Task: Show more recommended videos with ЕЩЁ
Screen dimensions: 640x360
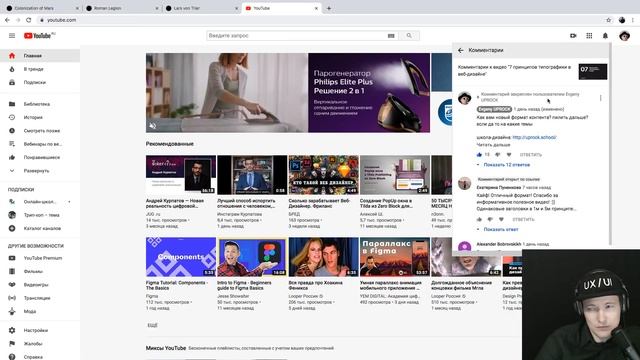Action: [x=152, y=325]
